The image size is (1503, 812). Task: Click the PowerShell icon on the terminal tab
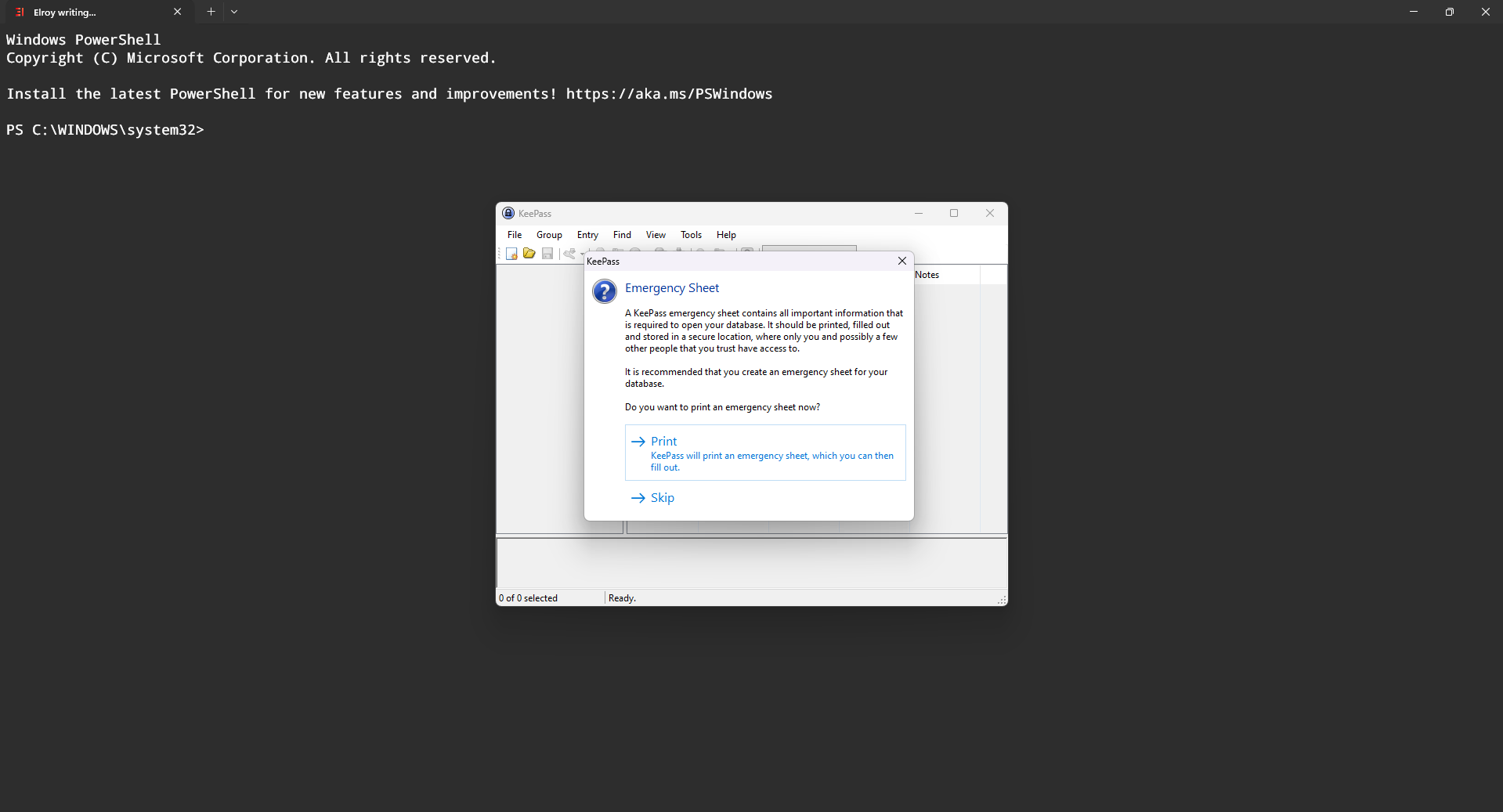(x=20, y=12)
